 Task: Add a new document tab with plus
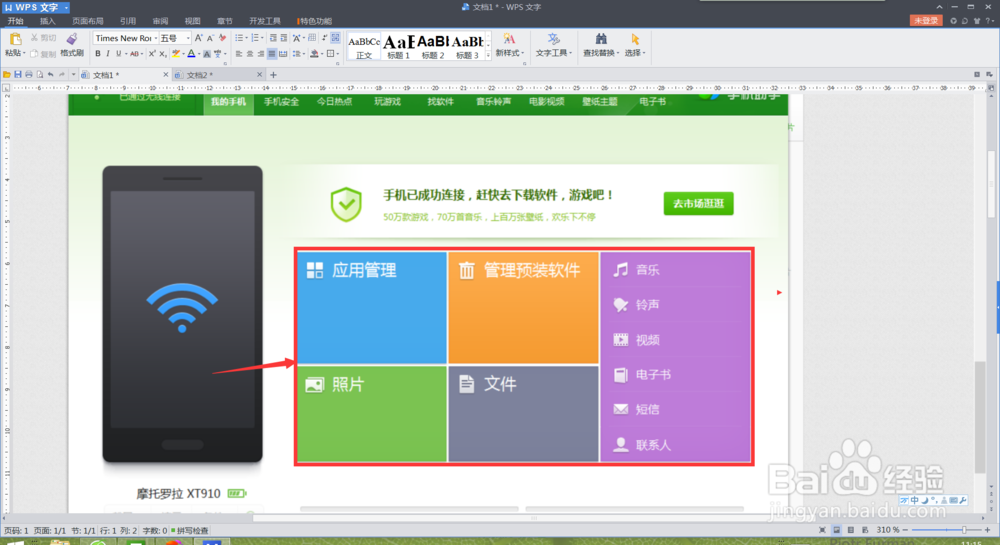274,75
